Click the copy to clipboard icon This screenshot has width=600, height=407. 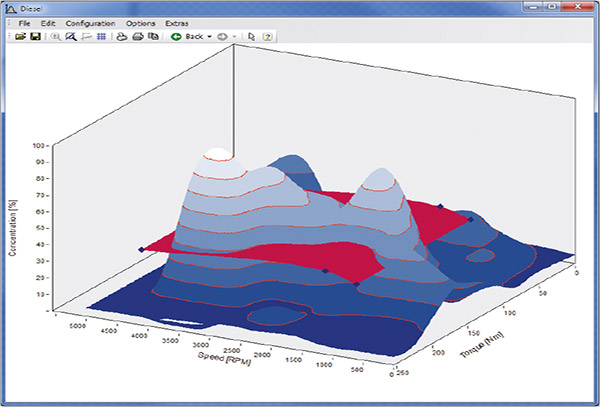click(x=153, y=36)
